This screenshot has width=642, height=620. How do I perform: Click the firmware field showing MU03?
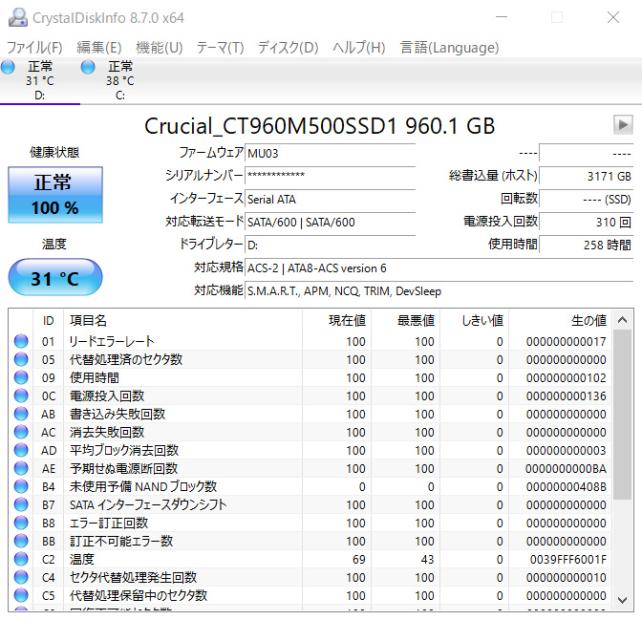330,154
